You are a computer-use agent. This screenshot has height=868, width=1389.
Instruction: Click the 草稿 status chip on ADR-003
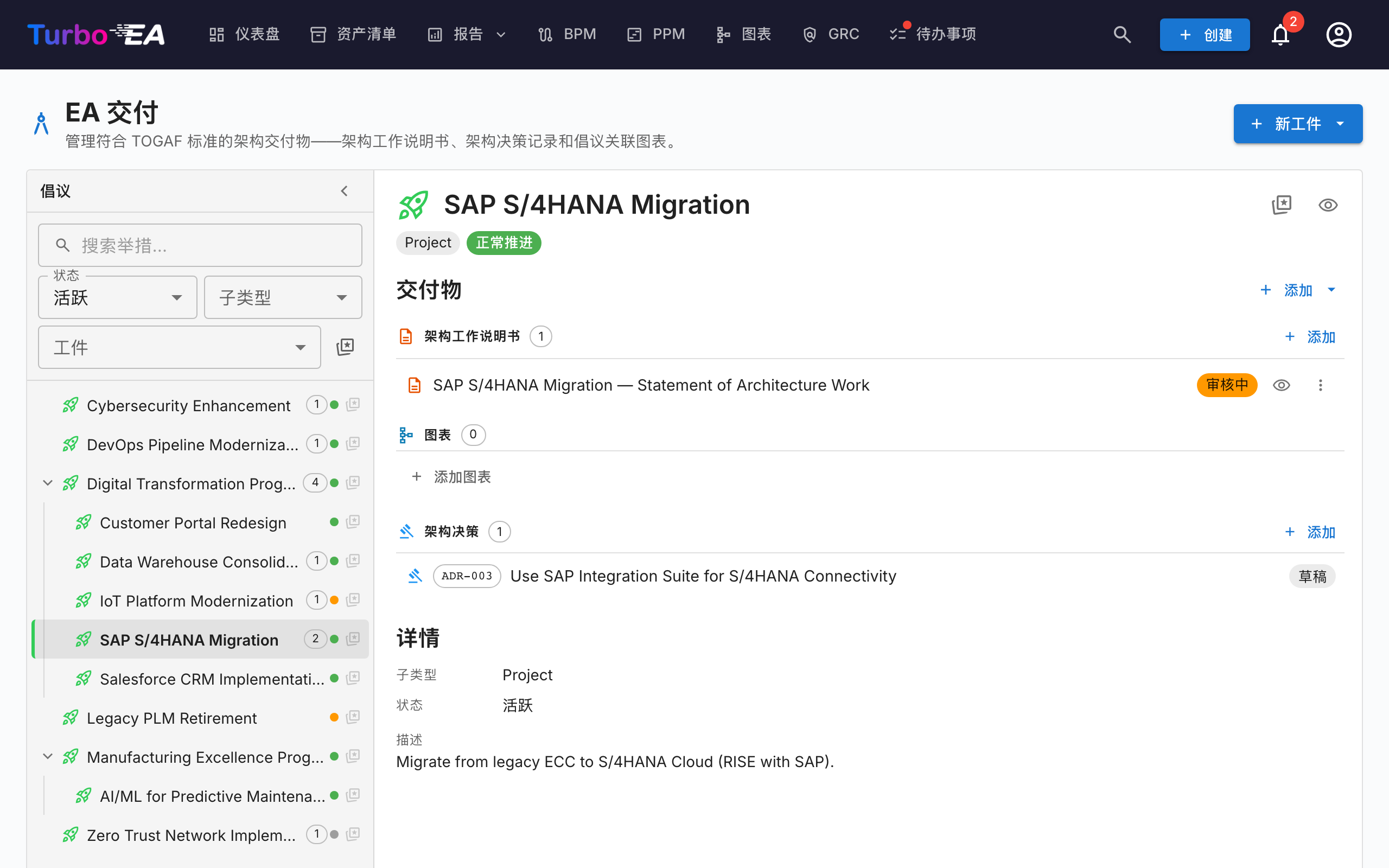pyautogui.click(x=1312, y=576)
